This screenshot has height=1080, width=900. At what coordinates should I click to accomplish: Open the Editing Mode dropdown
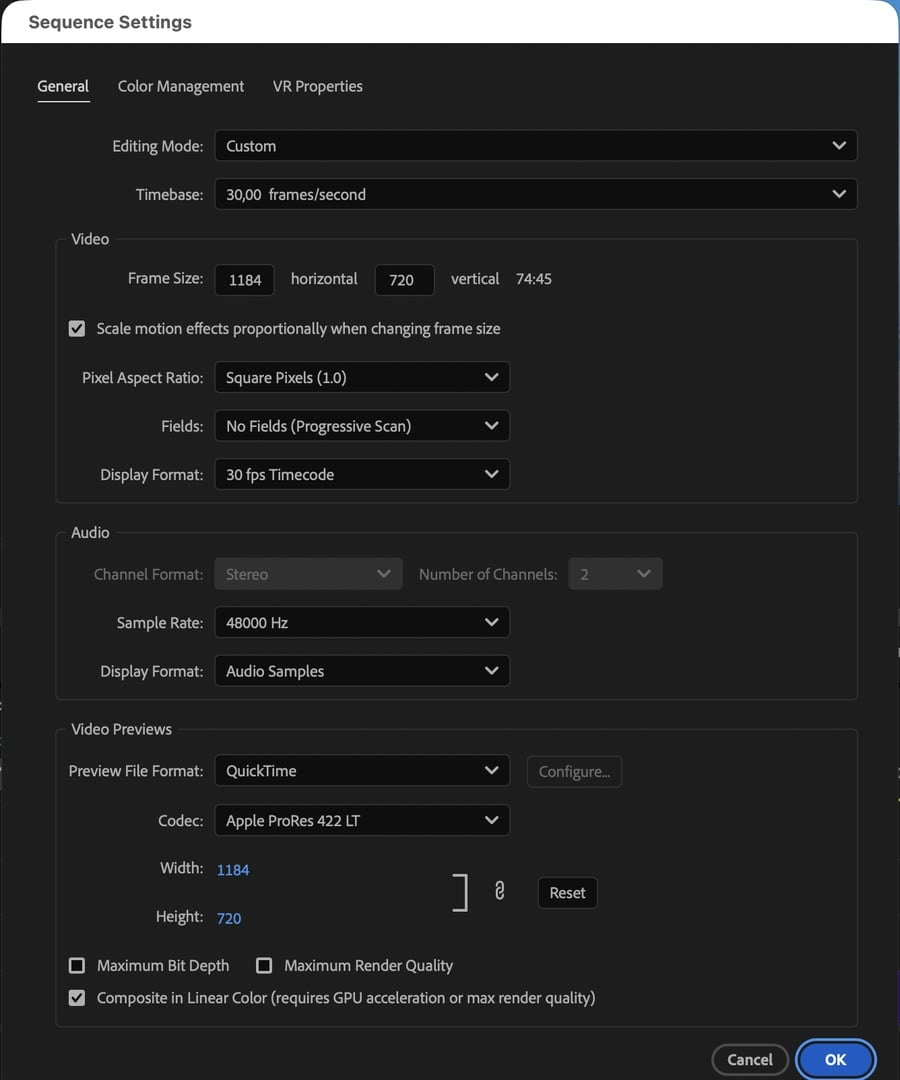click(x=536, y=145)
